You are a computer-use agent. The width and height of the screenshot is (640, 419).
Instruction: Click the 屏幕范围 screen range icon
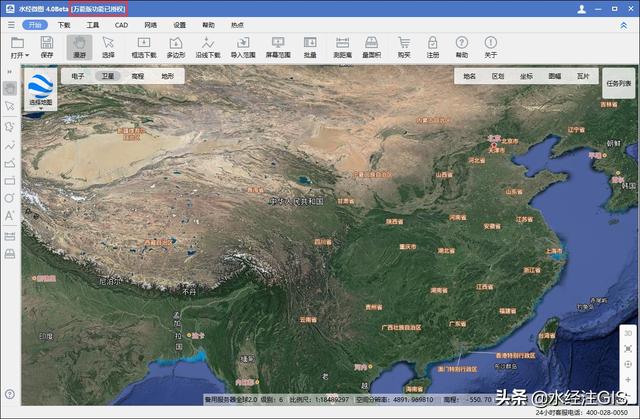pos(278,47)
